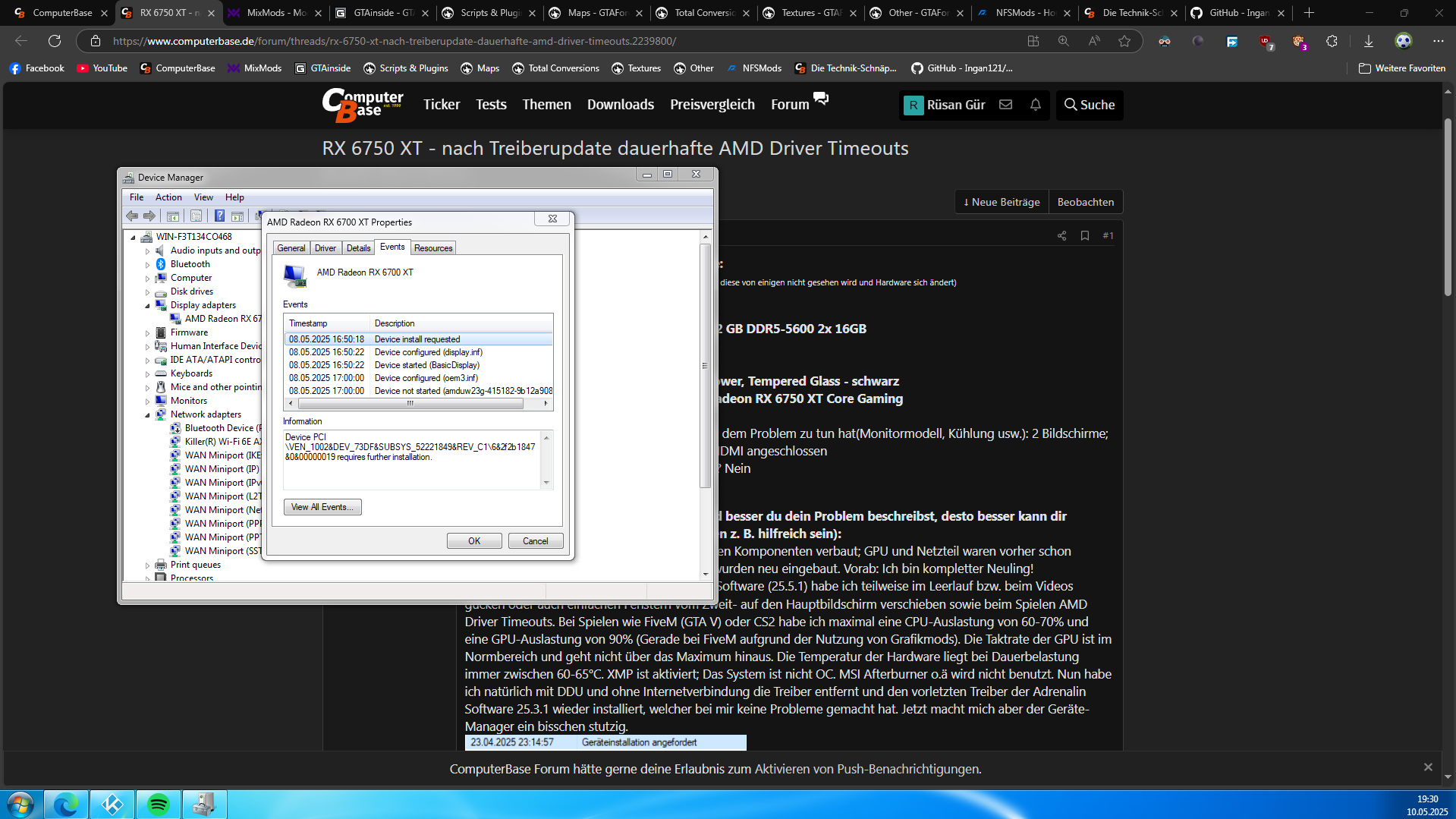
Task: Click Read aloud icon in address bar
Action: (x=1094, y=41)
